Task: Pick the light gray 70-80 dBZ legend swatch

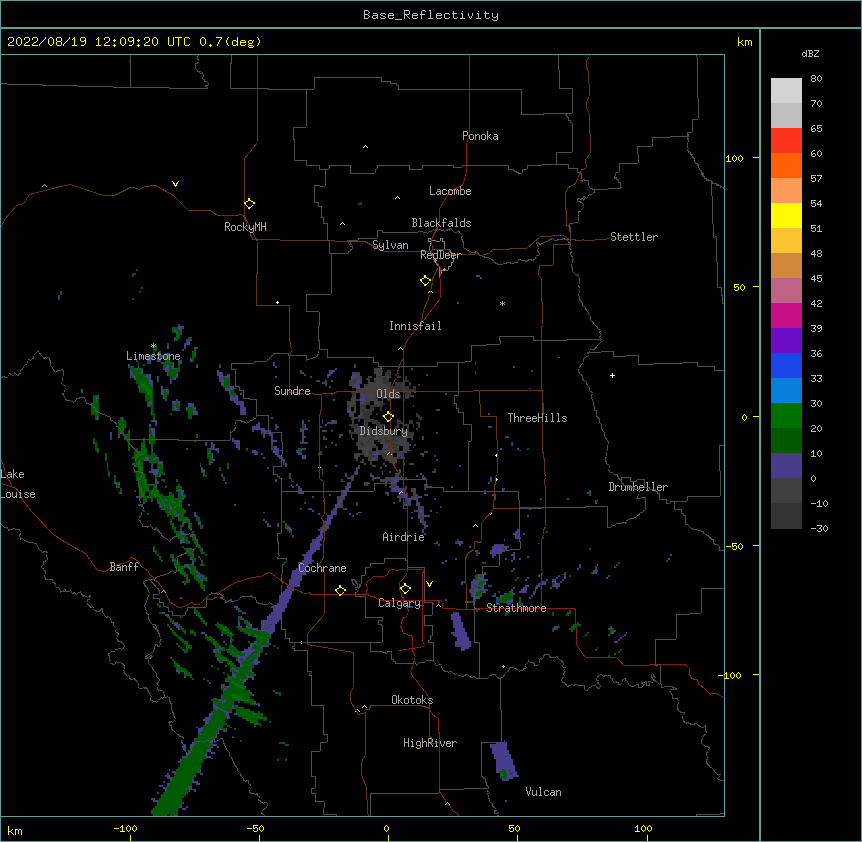Action: 786,91
